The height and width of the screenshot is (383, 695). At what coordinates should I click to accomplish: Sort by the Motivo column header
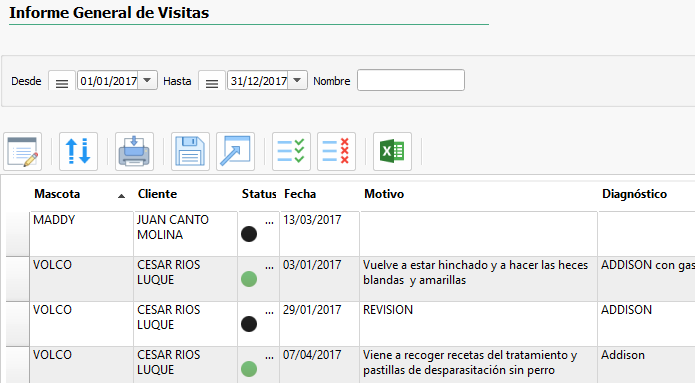pos(384,194)
